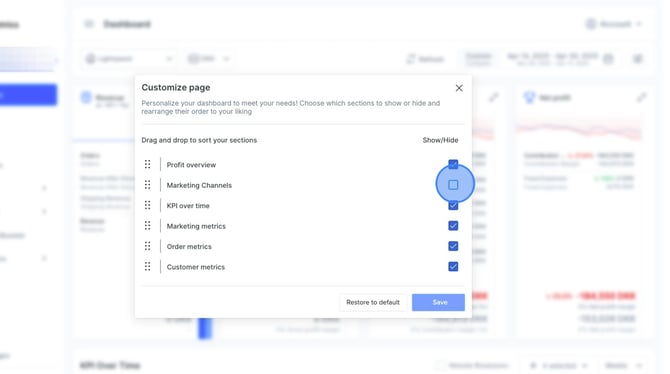Click the edit pencil on Net profit card

[641, 97]
